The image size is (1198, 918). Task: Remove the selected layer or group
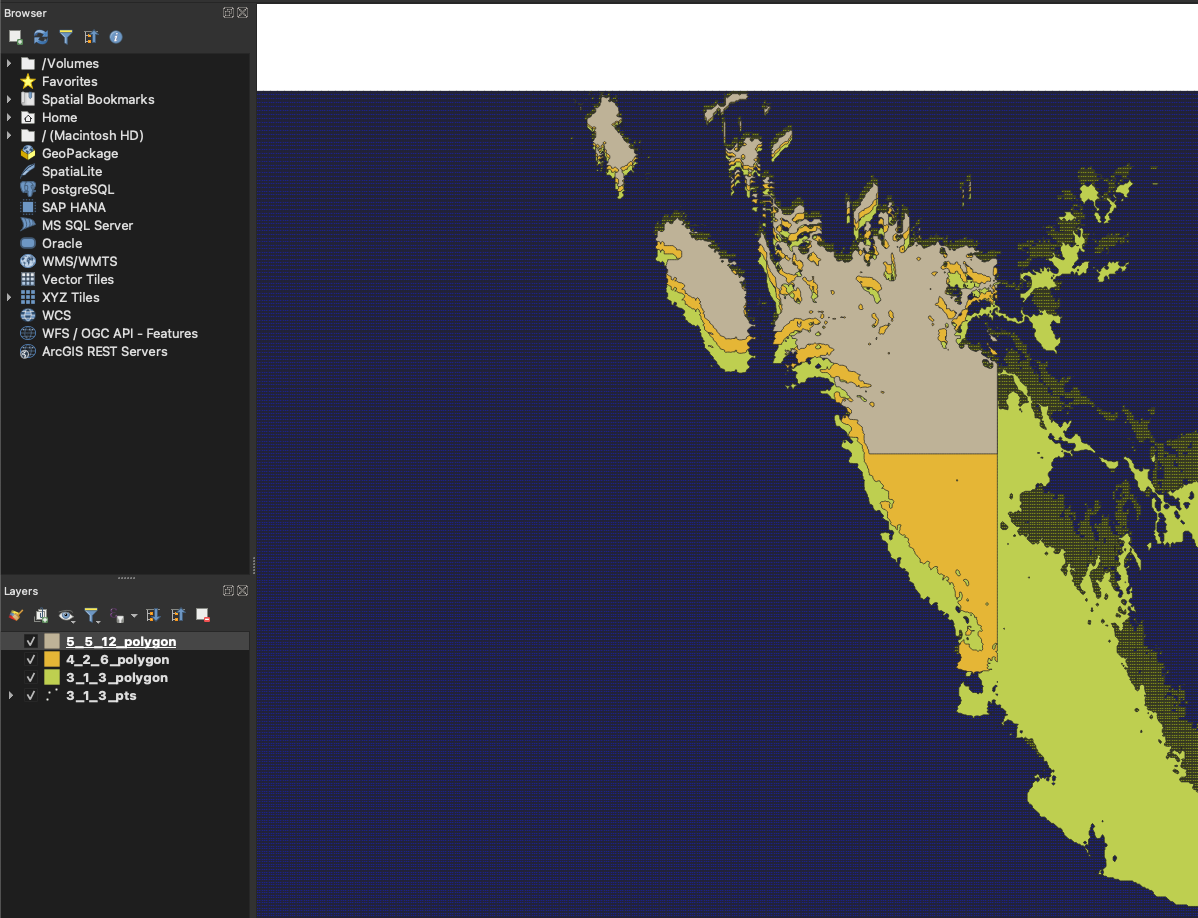coord(203,615)
